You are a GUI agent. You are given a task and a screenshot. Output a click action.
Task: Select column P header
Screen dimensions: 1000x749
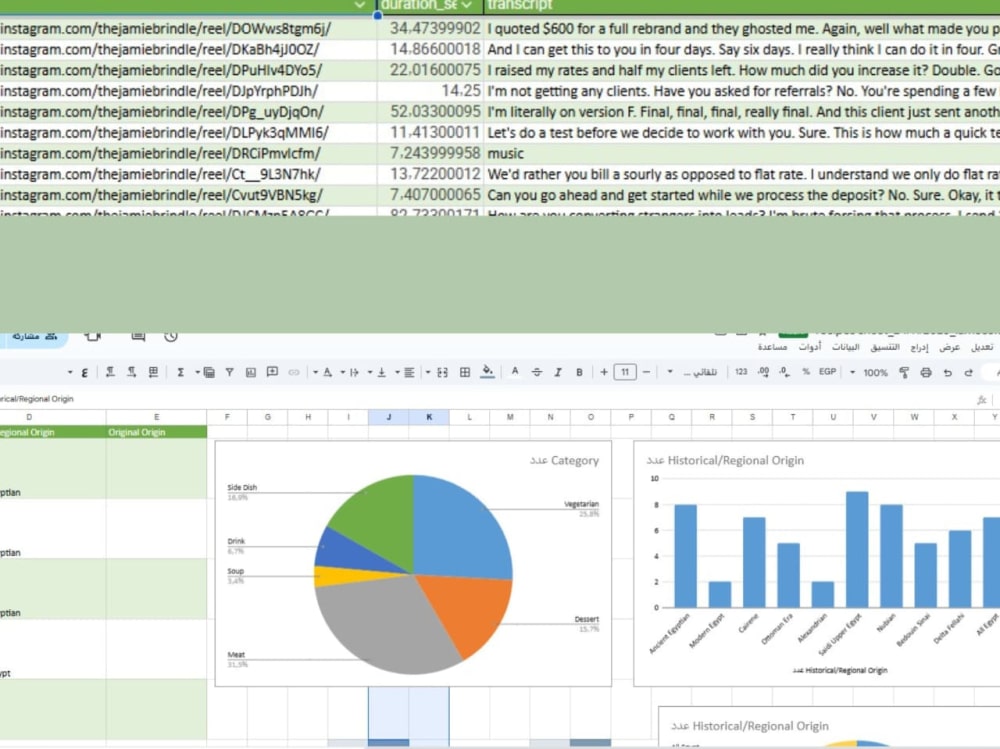tap(631, 417)
